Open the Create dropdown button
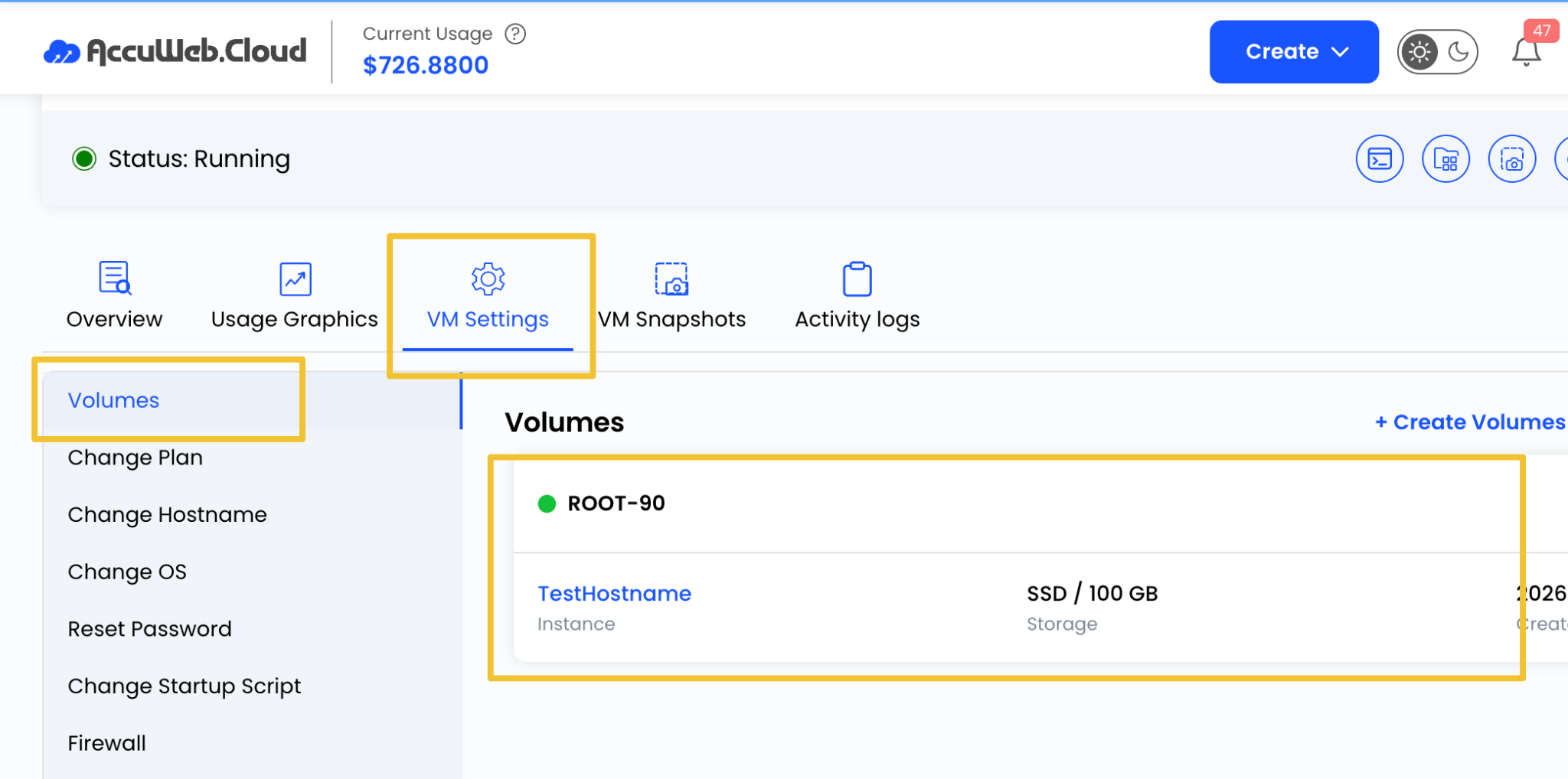The height and width of the screenshot is (779, 1568). pyautogui.click(x=1294, y=51)
